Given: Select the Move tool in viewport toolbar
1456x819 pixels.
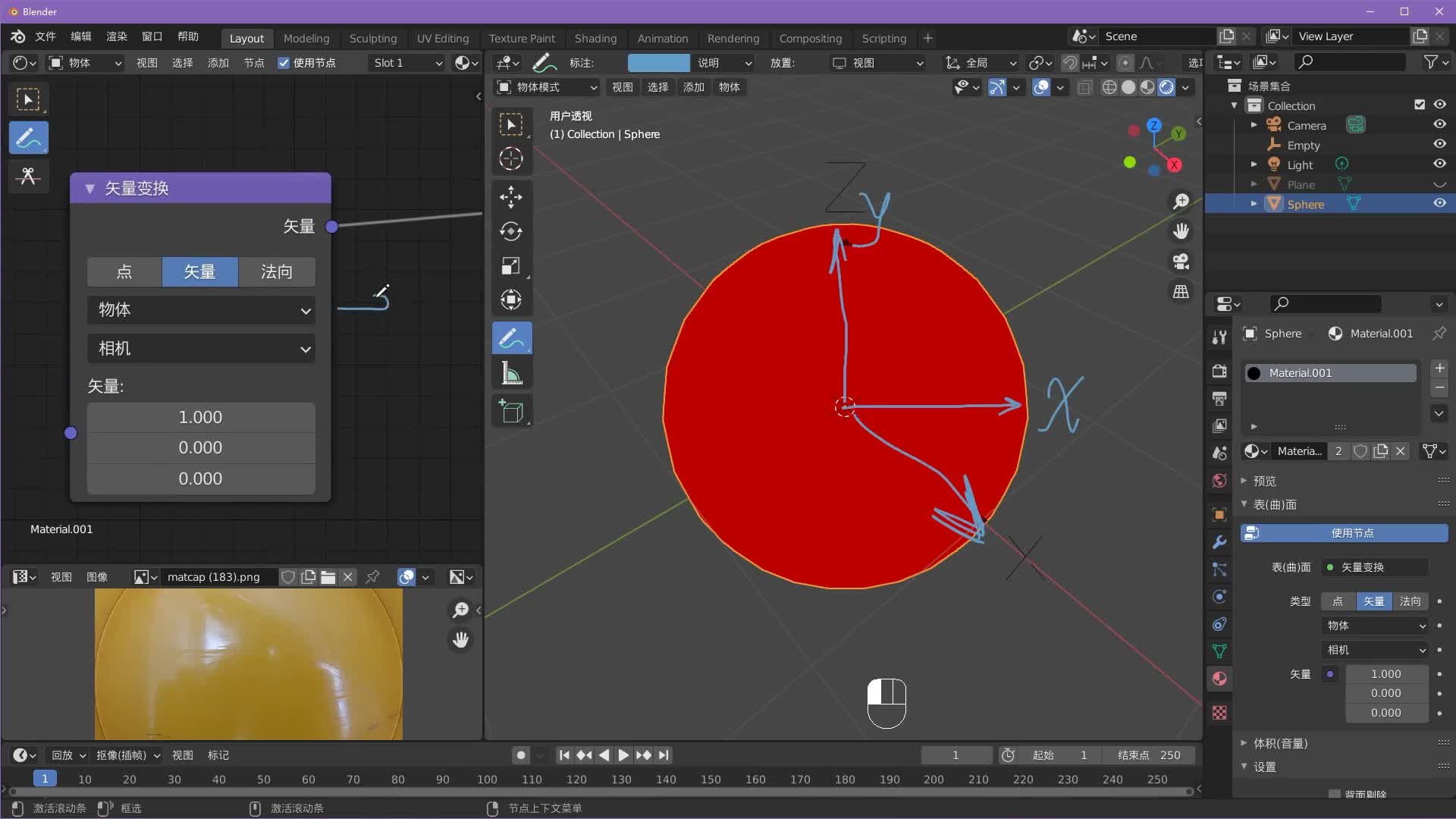Looking at the screenshot, I should [510, 197].
